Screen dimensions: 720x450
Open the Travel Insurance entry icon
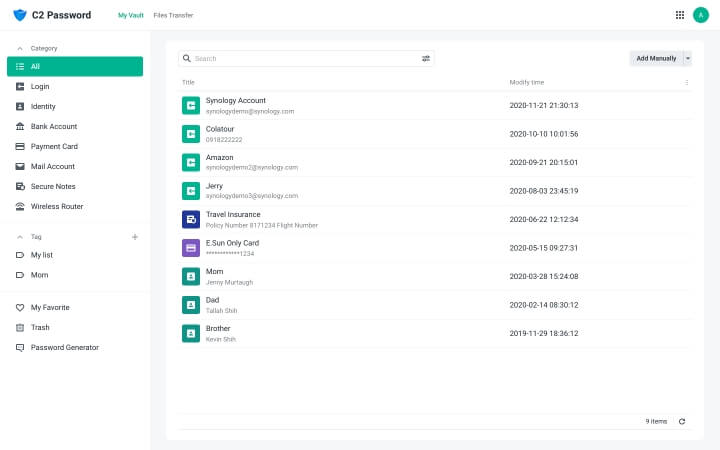190,219
